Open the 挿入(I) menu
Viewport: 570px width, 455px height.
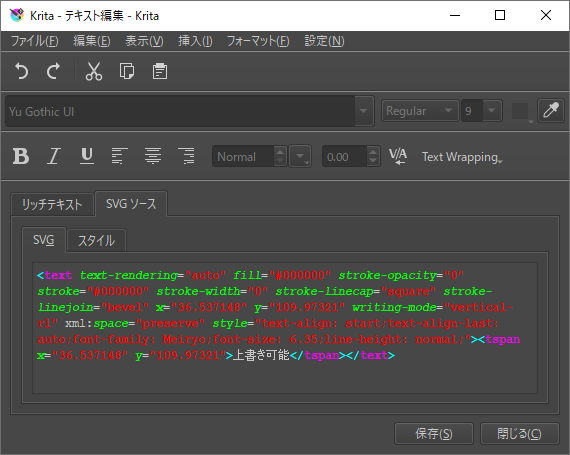tap(195, 41)
